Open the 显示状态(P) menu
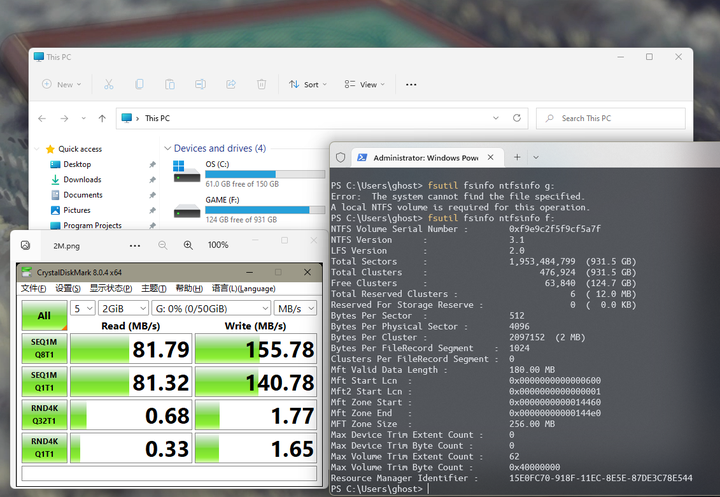Image resolution: width=720 pixels, height=497 pixels. coord(111,288)
